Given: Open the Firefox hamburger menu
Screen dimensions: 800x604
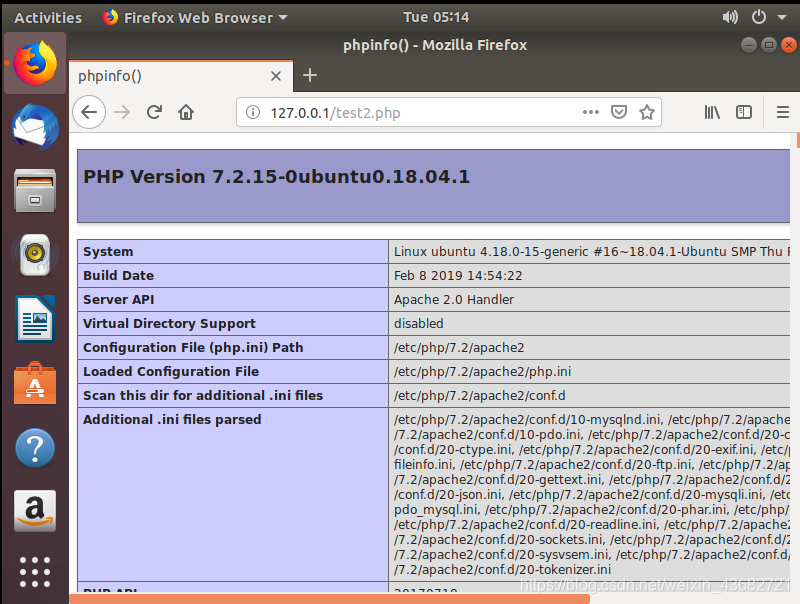Looking at the screenshot, I should point(783,112).
